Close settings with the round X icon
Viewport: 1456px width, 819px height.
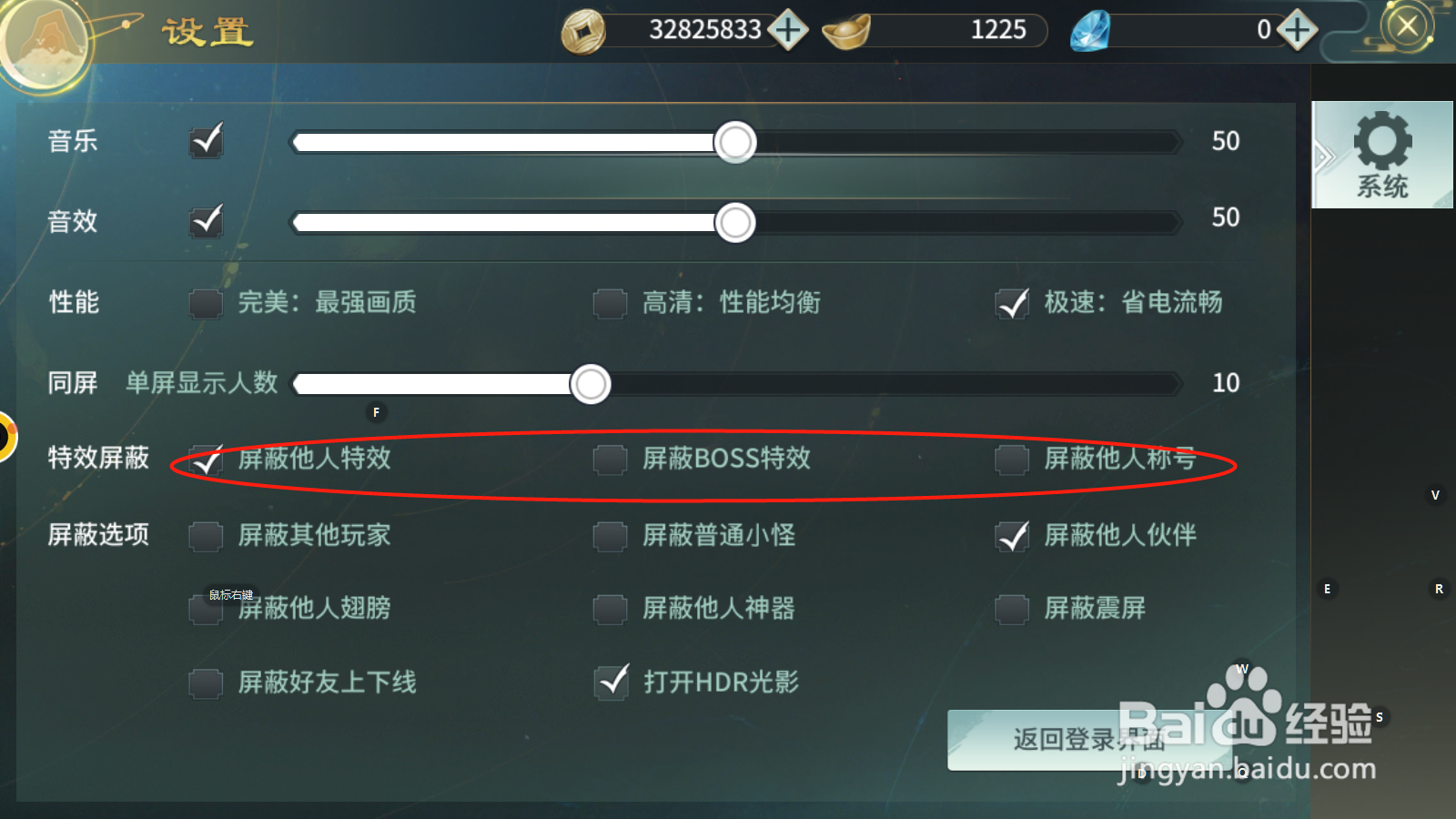pos(1407,26)
